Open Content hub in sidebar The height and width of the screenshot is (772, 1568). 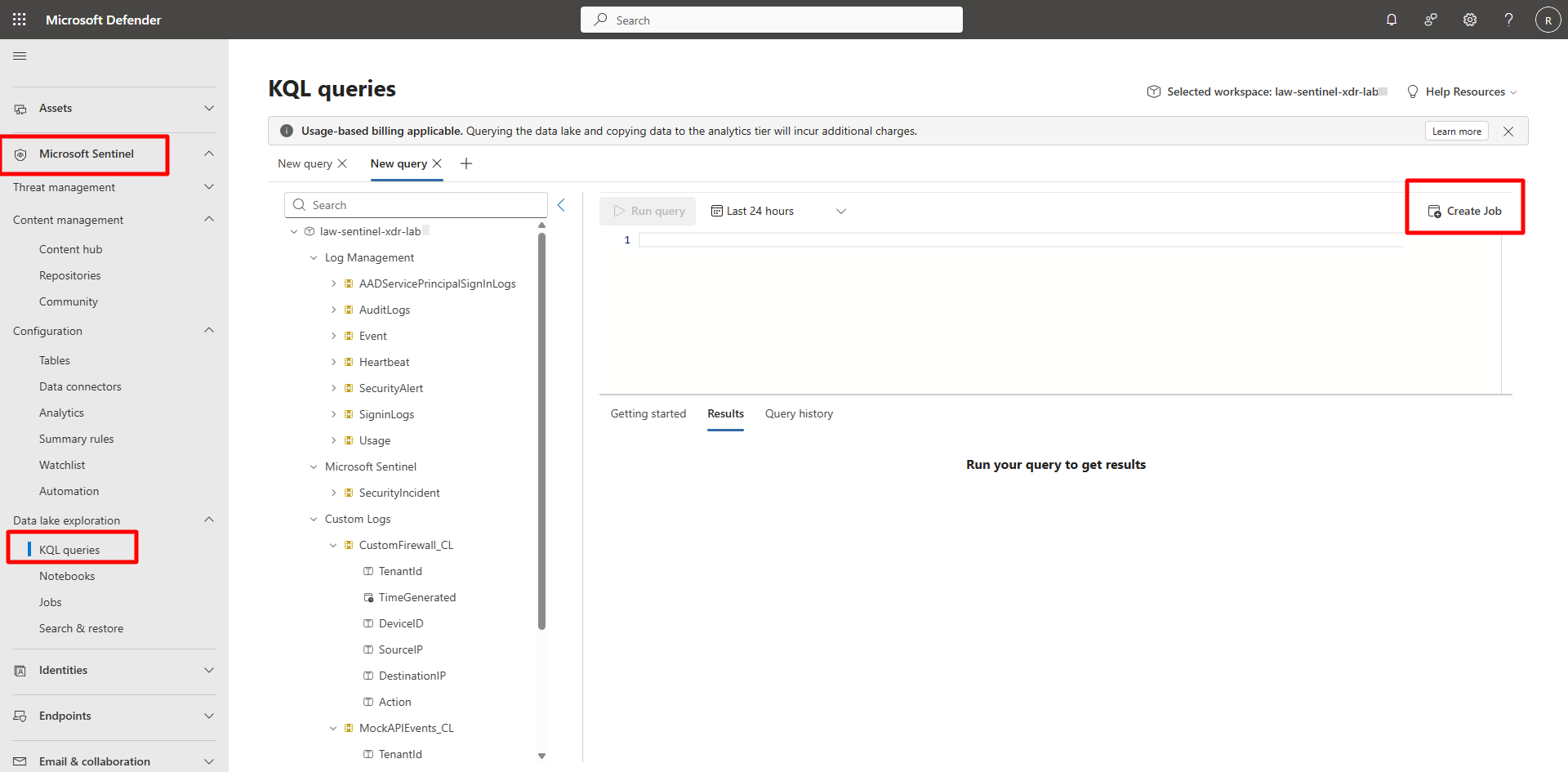point(71,249)
